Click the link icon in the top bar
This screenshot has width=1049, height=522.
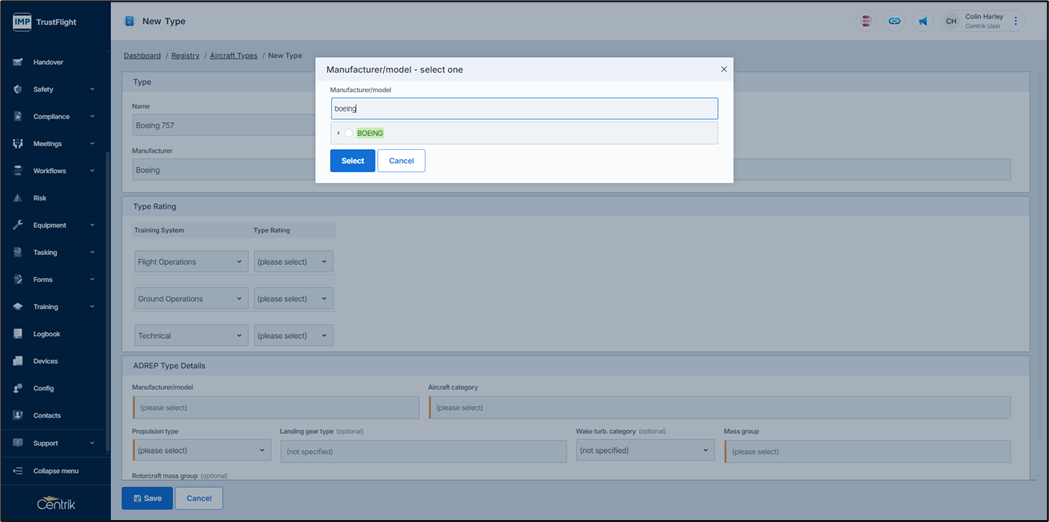coord(894,21)
